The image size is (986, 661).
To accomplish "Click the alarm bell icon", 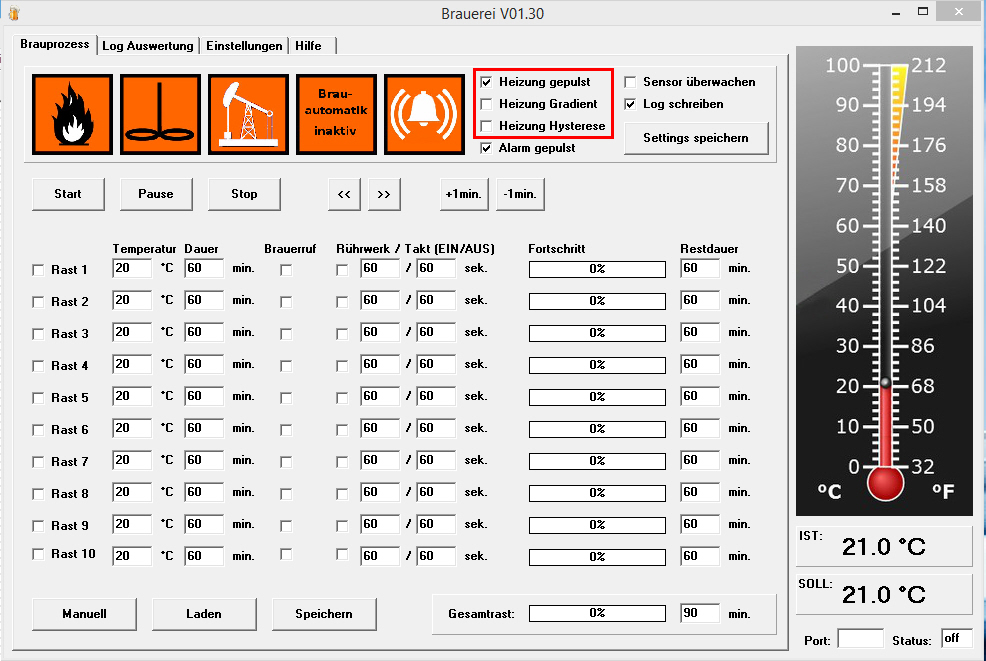I will [424, 114].
